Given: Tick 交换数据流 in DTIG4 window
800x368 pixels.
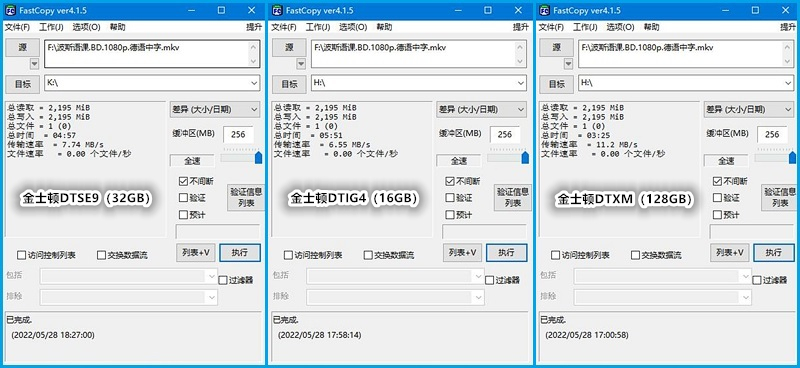Looking at the screenshot, I should (368, 255).
